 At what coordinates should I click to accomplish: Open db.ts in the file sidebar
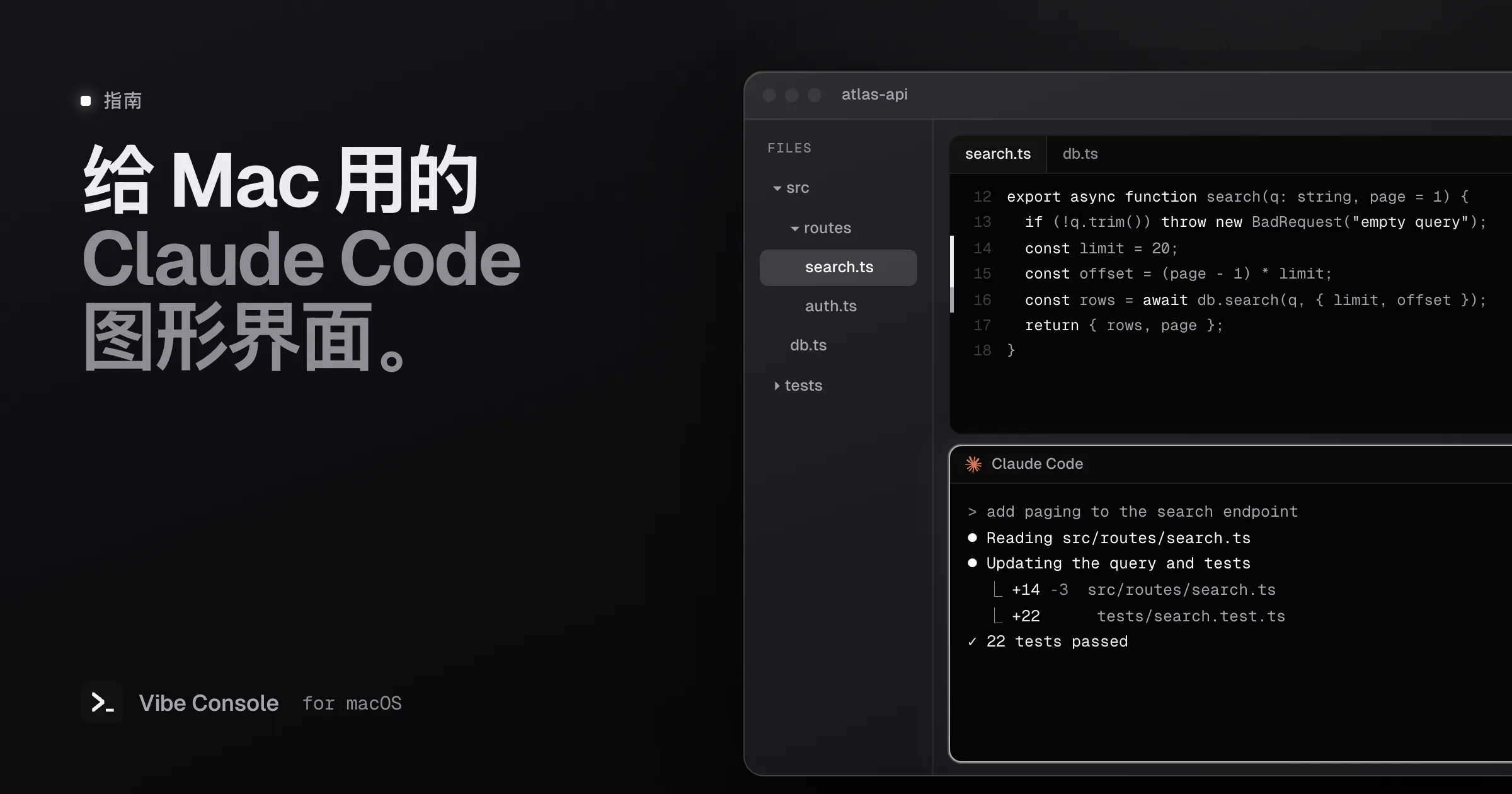(808, 345)
